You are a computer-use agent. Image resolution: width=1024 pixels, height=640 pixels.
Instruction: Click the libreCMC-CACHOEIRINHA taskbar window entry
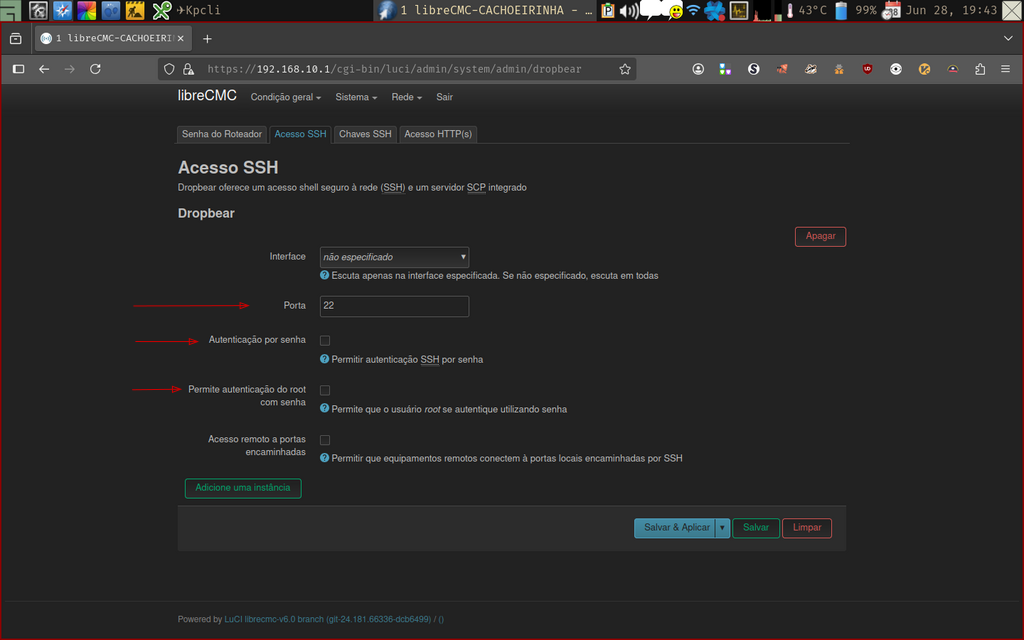coord(485,10)
